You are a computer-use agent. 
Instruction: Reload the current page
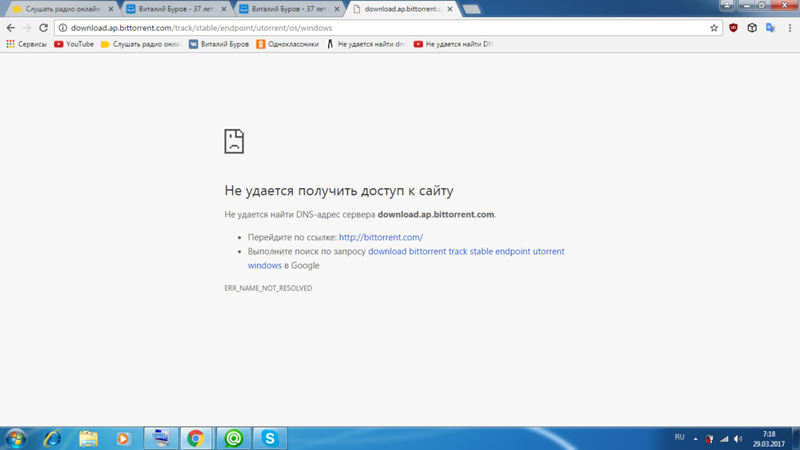point(43,28)
